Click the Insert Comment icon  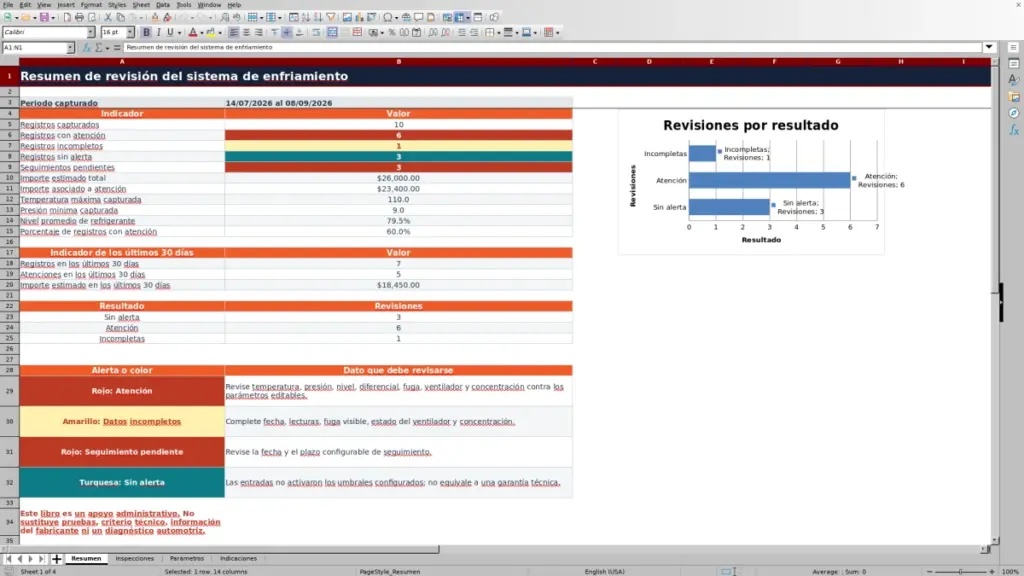click(x=419, y=18)
